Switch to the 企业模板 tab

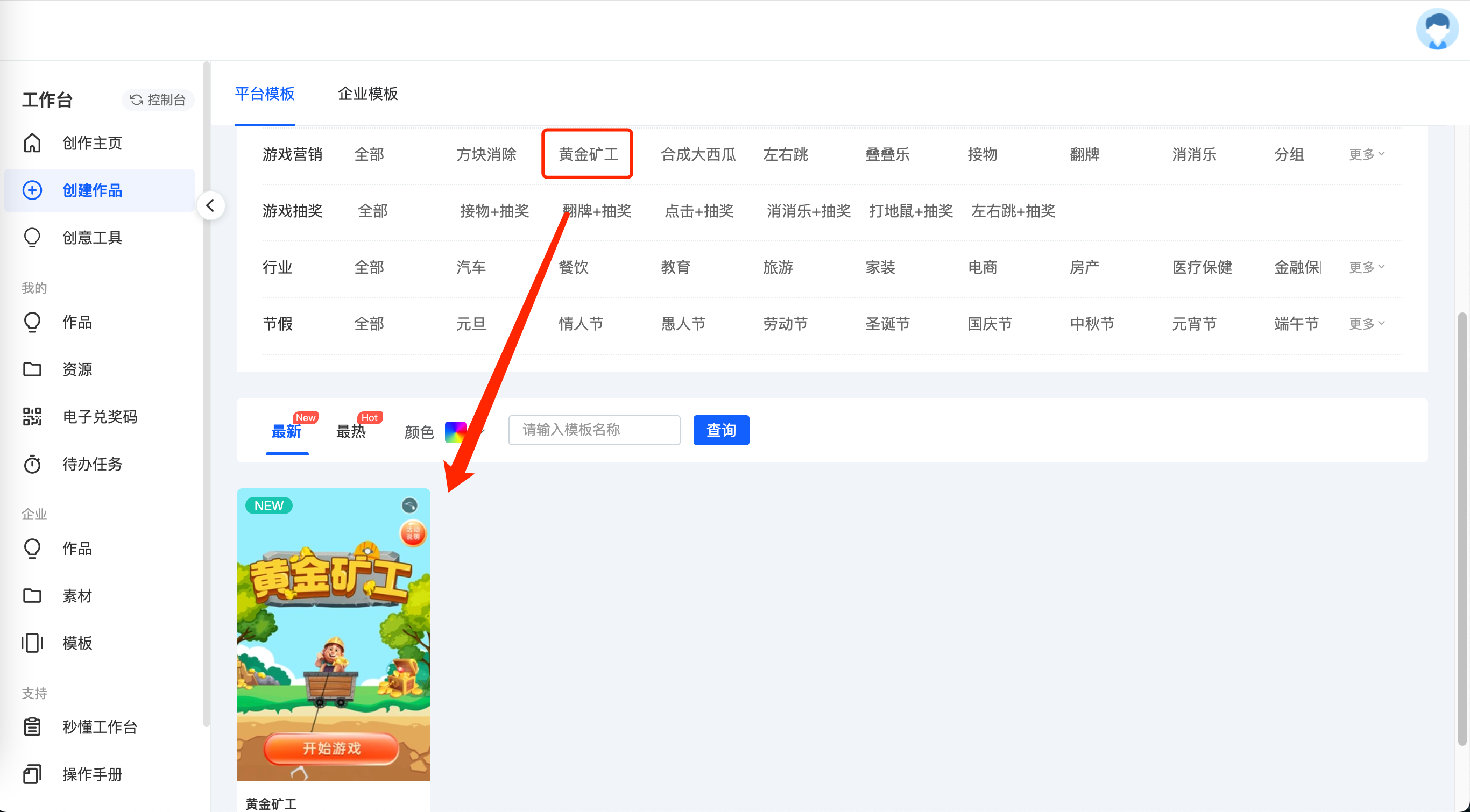tap(367, 94)
